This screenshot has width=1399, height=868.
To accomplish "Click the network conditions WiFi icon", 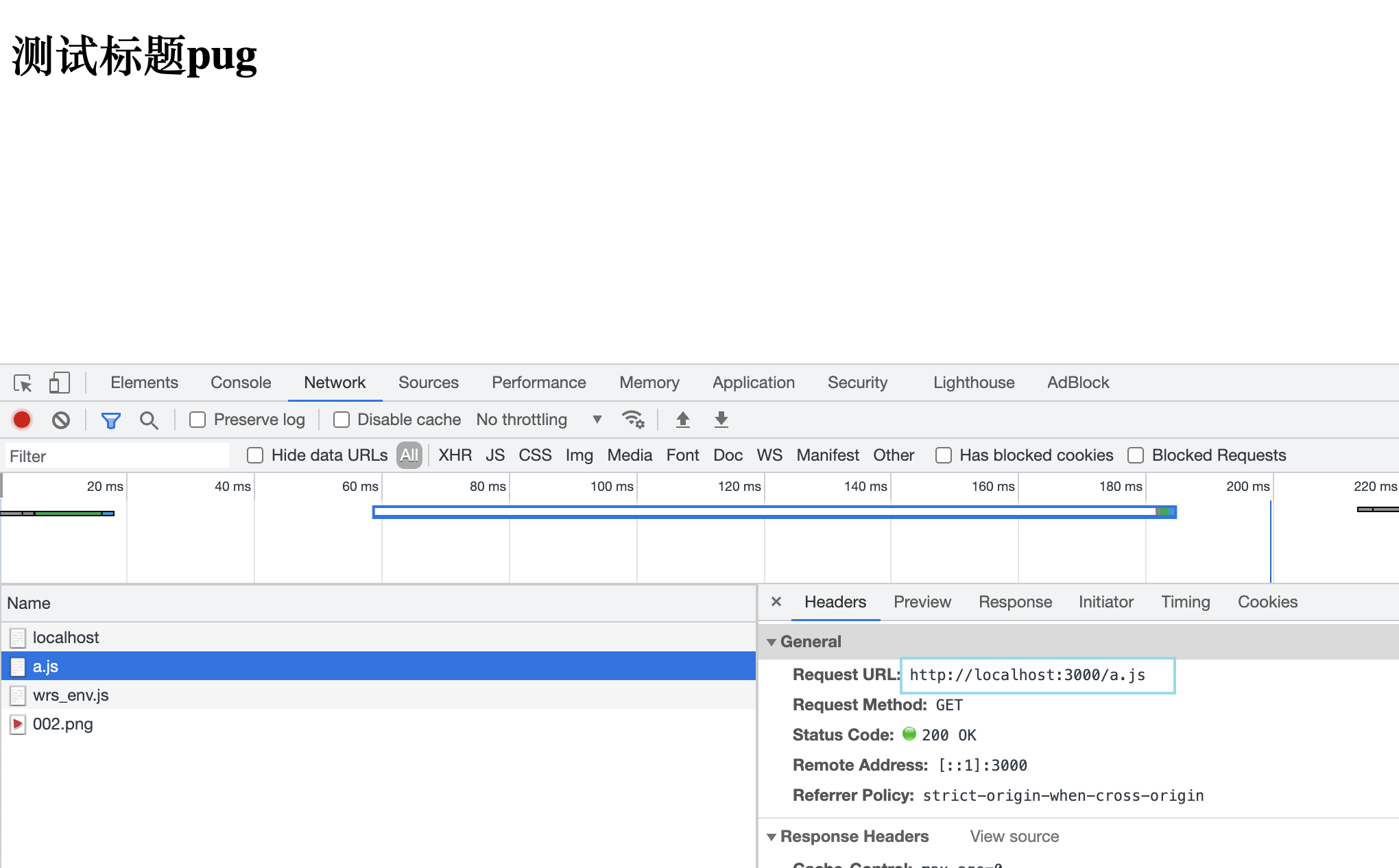I will [x=634, y=420].
